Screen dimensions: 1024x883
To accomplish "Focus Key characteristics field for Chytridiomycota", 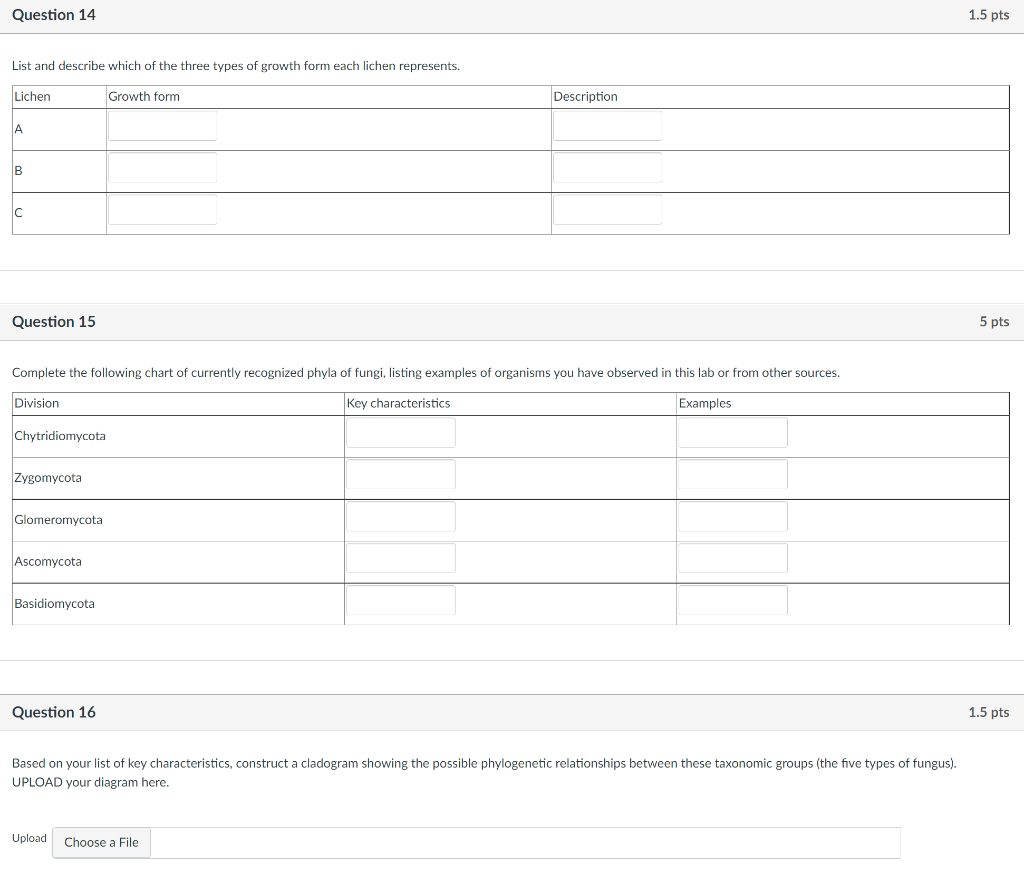I will pyautogui.click(x=401, y=433).
